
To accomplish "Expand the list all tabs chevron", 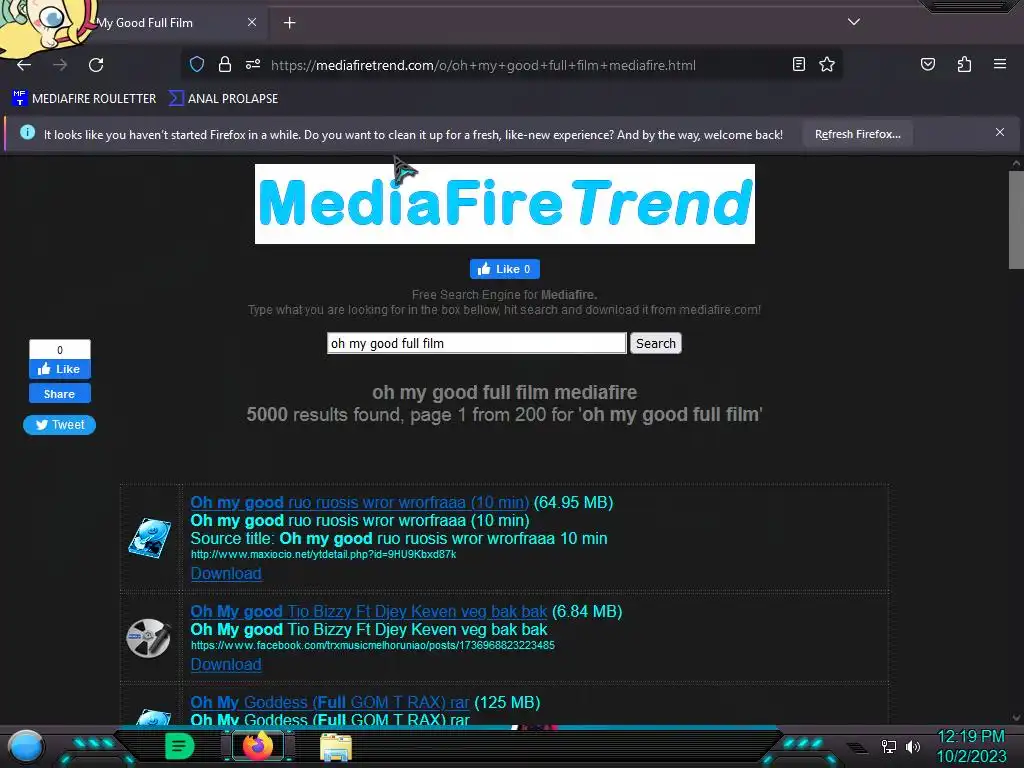I will coord(854,22).
